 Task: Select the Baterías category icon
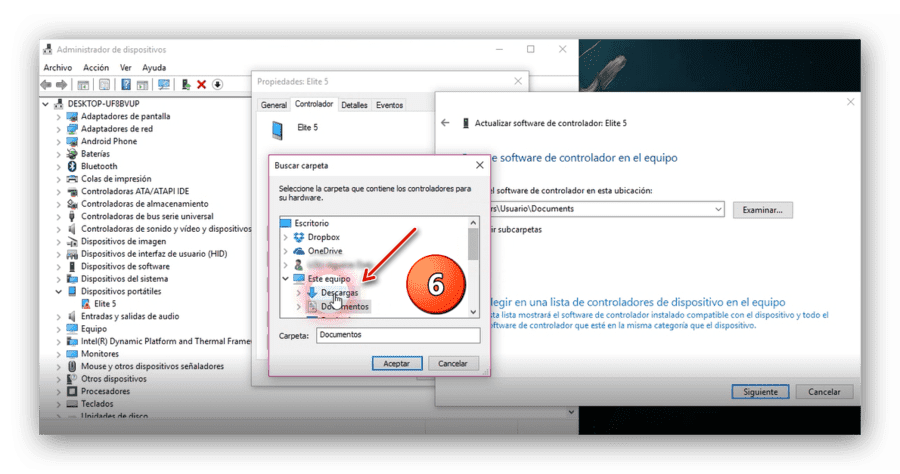72,154
